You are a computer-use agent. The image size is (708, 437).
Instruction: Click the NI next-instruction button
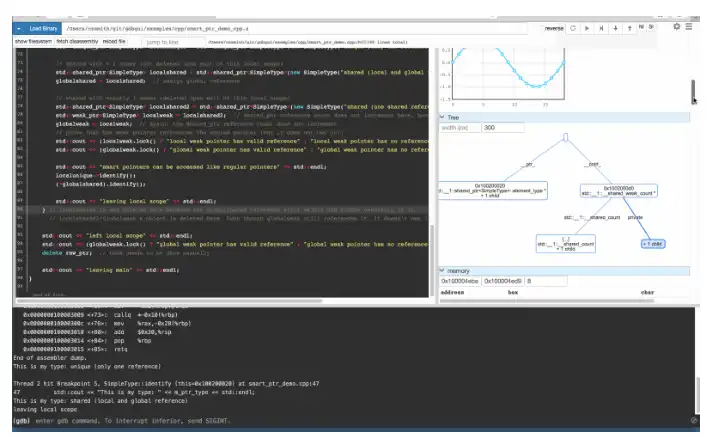[x=641, y=27]
